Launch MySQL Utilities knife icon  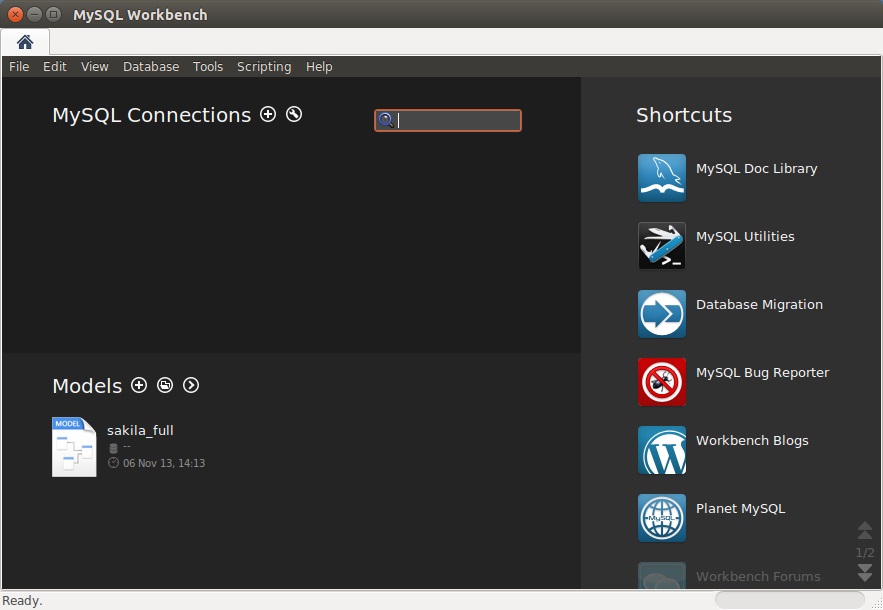point(662,246)
